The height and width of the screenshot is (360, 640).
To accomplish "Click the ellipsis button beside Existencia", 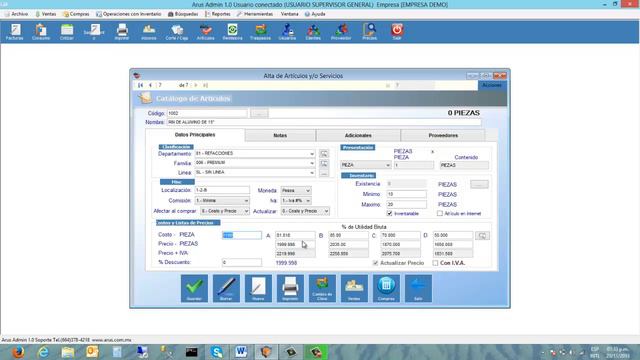I will tap(479, 184).
